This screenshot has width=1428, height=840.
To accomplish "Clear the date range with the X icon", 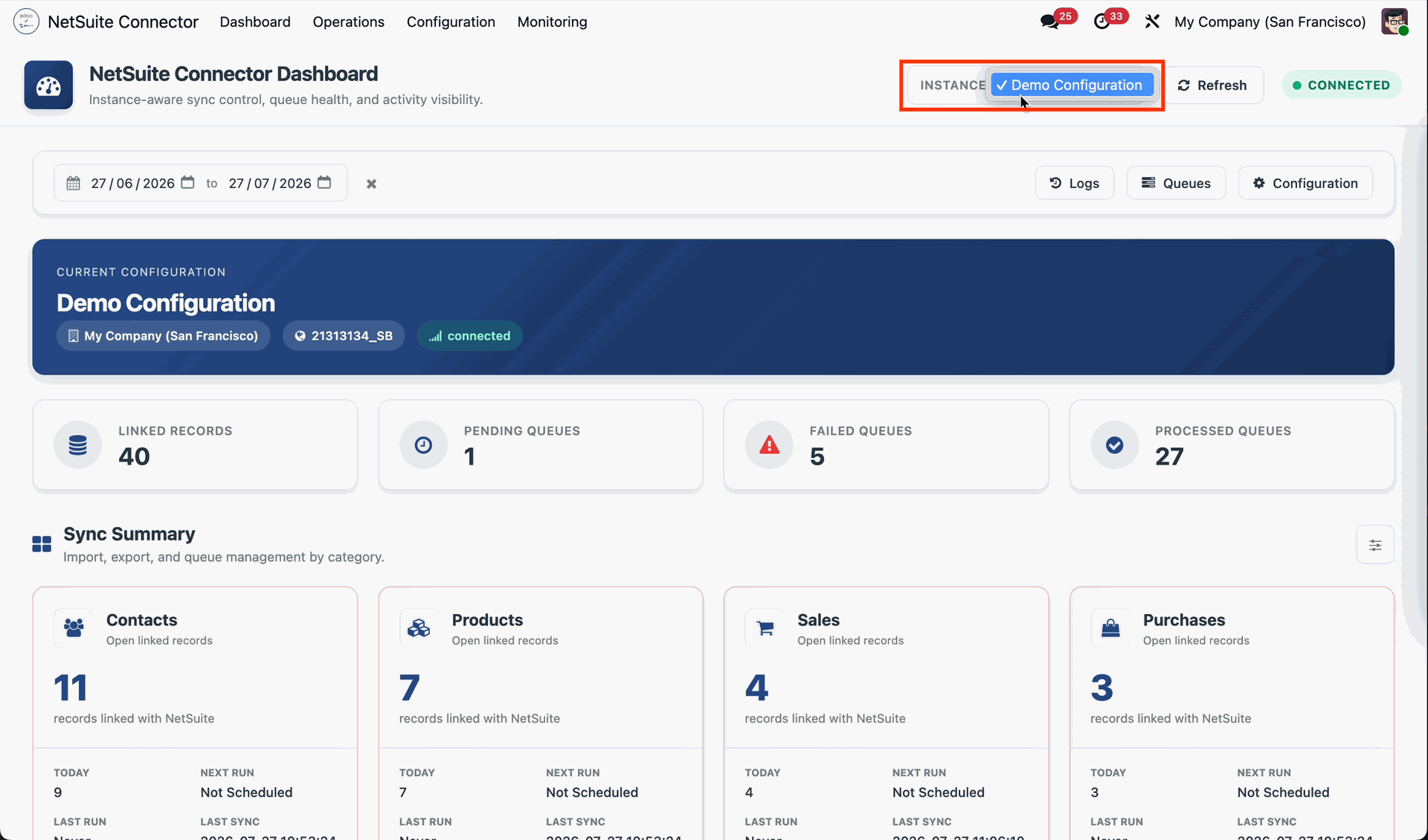I will click(x=371, y=184).
